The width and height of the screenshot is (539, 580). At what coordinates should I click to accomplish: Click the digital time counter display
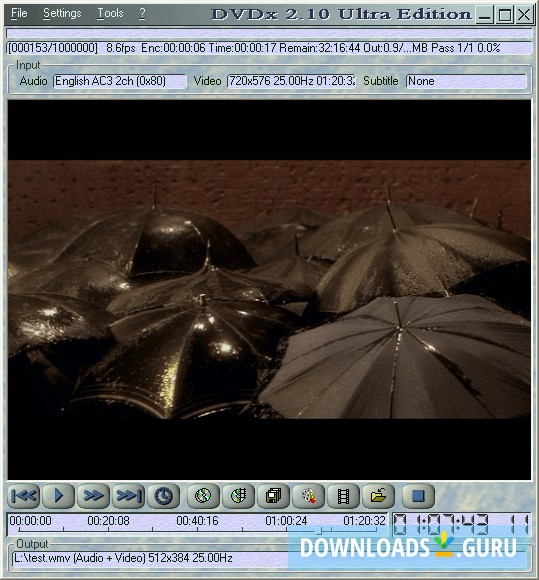(x=461, y=524)
